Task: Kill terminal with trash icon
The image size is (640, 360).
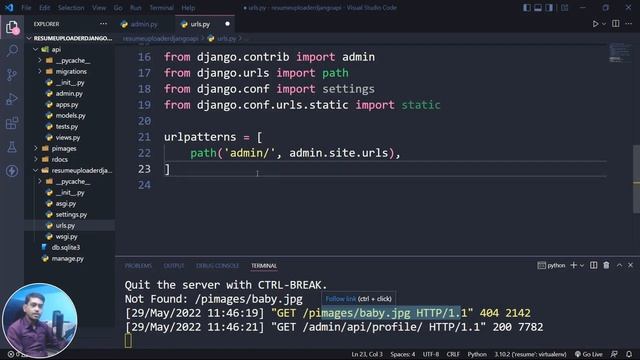Action: (606, 265)
